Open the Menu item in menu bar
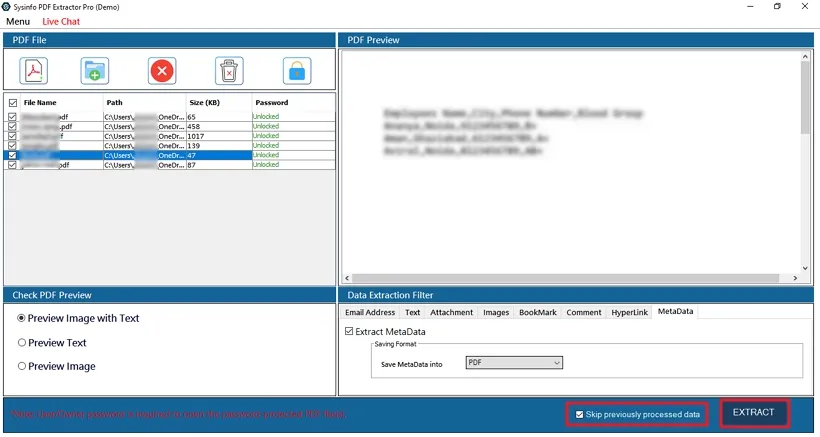Image resolution: width=820 pixels, height=437 pixels. click(18, 21)
